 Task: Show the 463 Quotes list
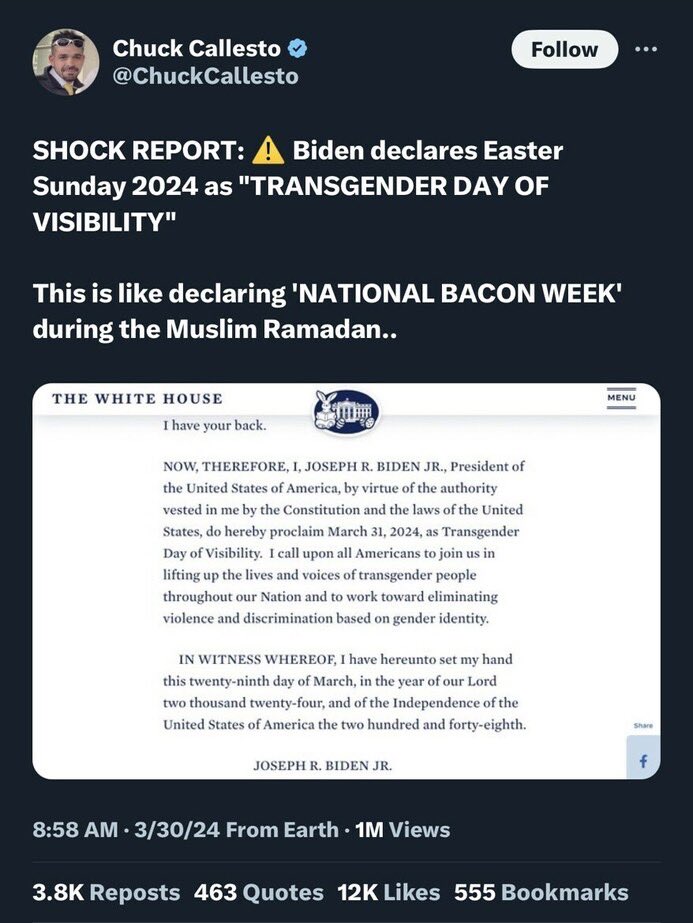259,892
